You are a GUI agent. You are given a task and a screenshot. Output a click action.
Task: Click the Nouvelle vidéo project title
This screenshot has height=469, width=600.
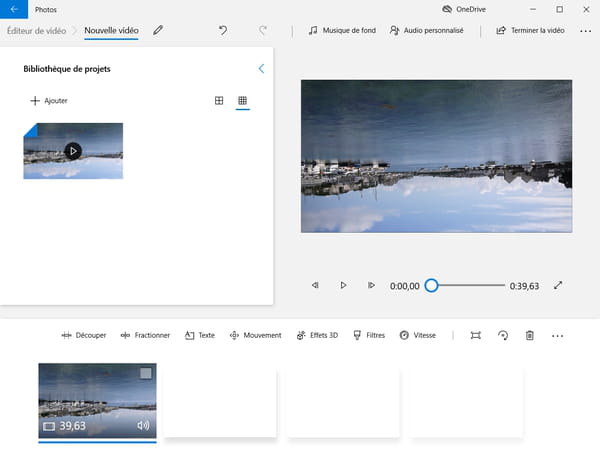click(111, 30)
